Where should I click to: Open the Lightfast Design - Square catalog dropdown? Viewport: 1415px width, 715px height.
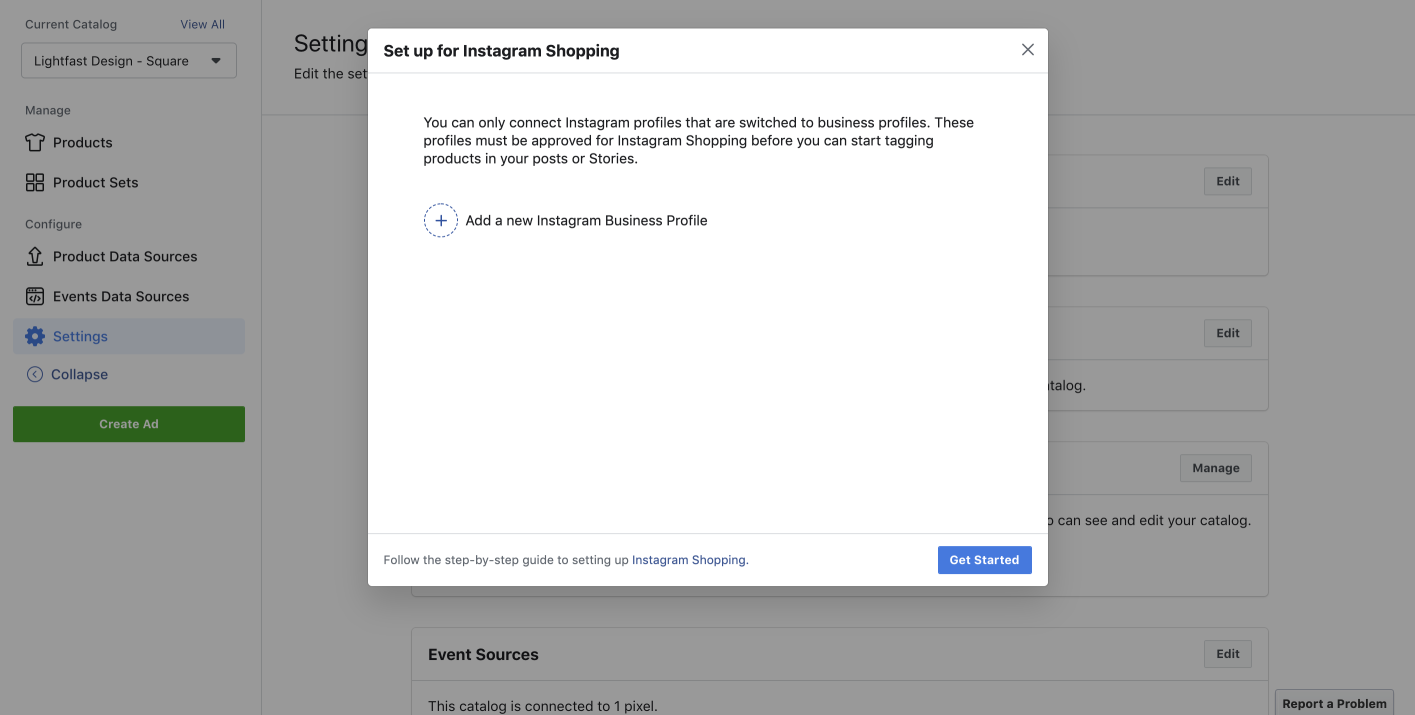[x=129, y=60]
